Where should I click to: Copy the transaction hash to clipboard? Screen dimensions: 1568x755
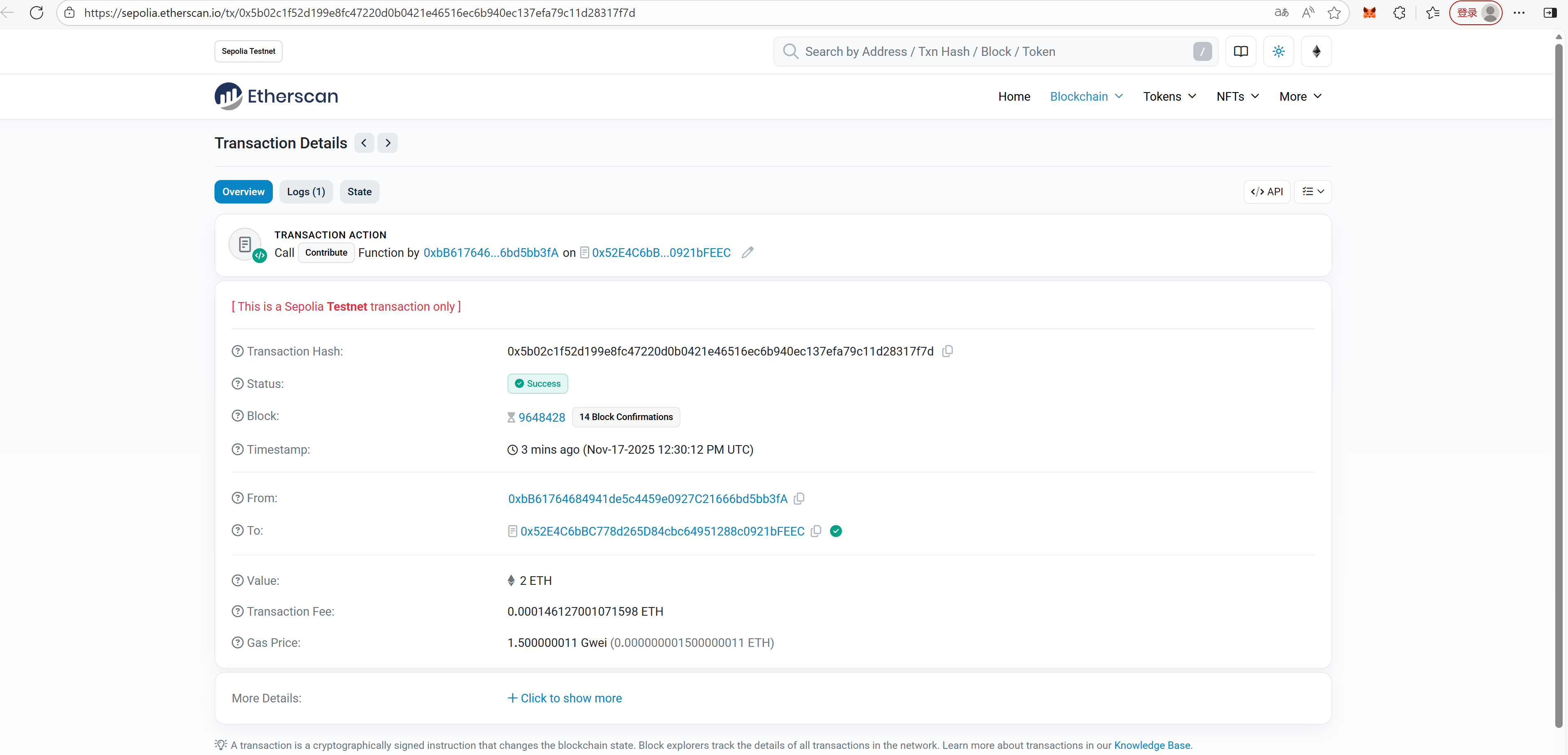[947, 351]
